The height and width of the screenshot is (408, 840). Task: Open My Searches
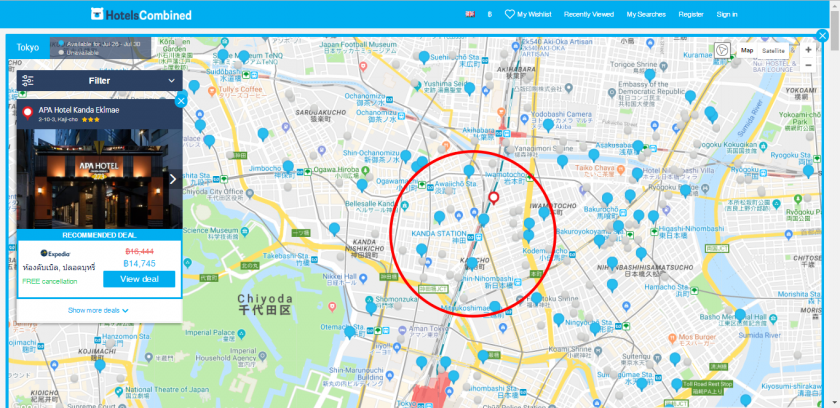(x=646, y=14)
